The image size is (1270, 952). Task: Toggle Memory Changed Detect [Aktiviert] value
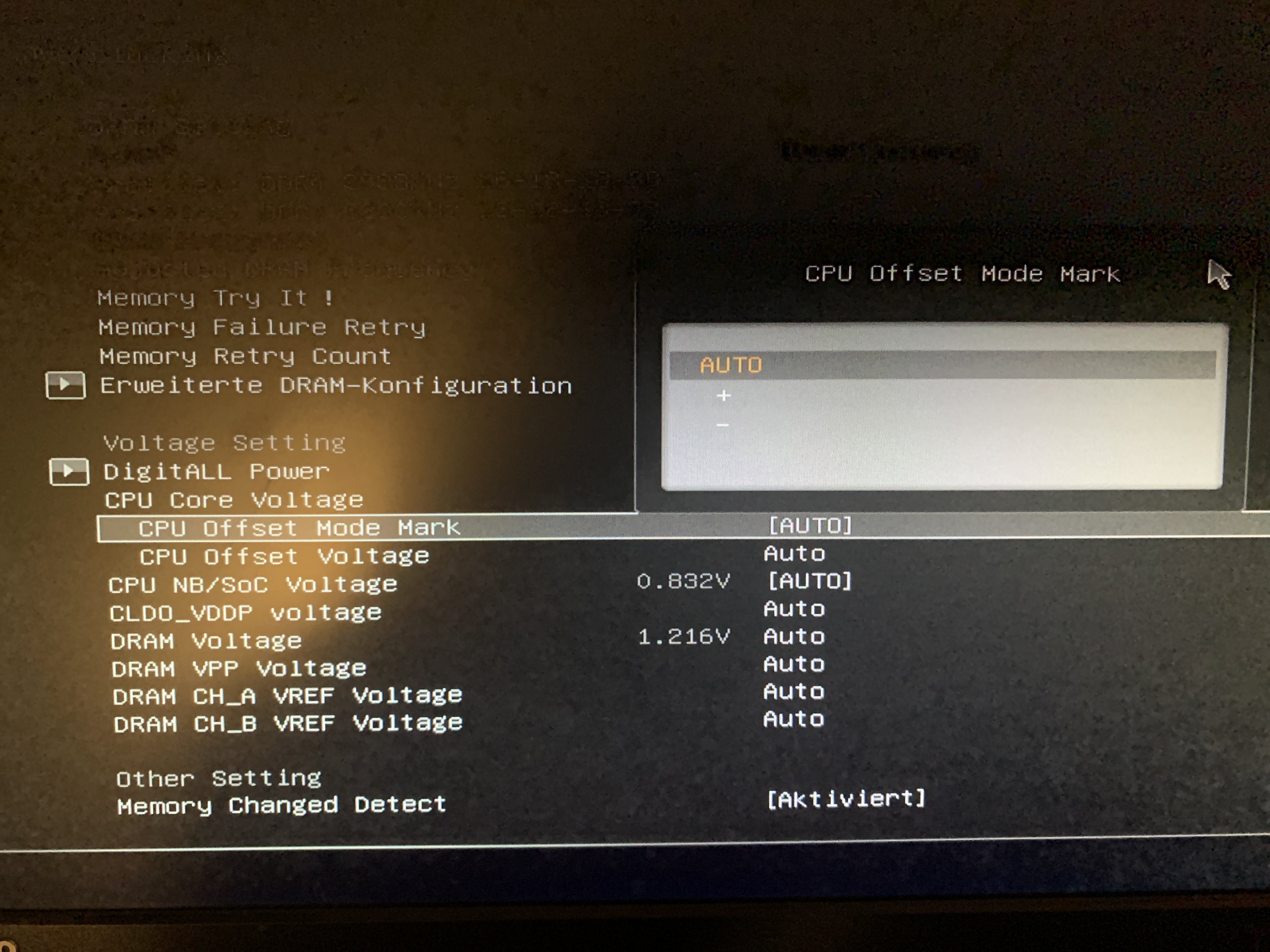846,798
